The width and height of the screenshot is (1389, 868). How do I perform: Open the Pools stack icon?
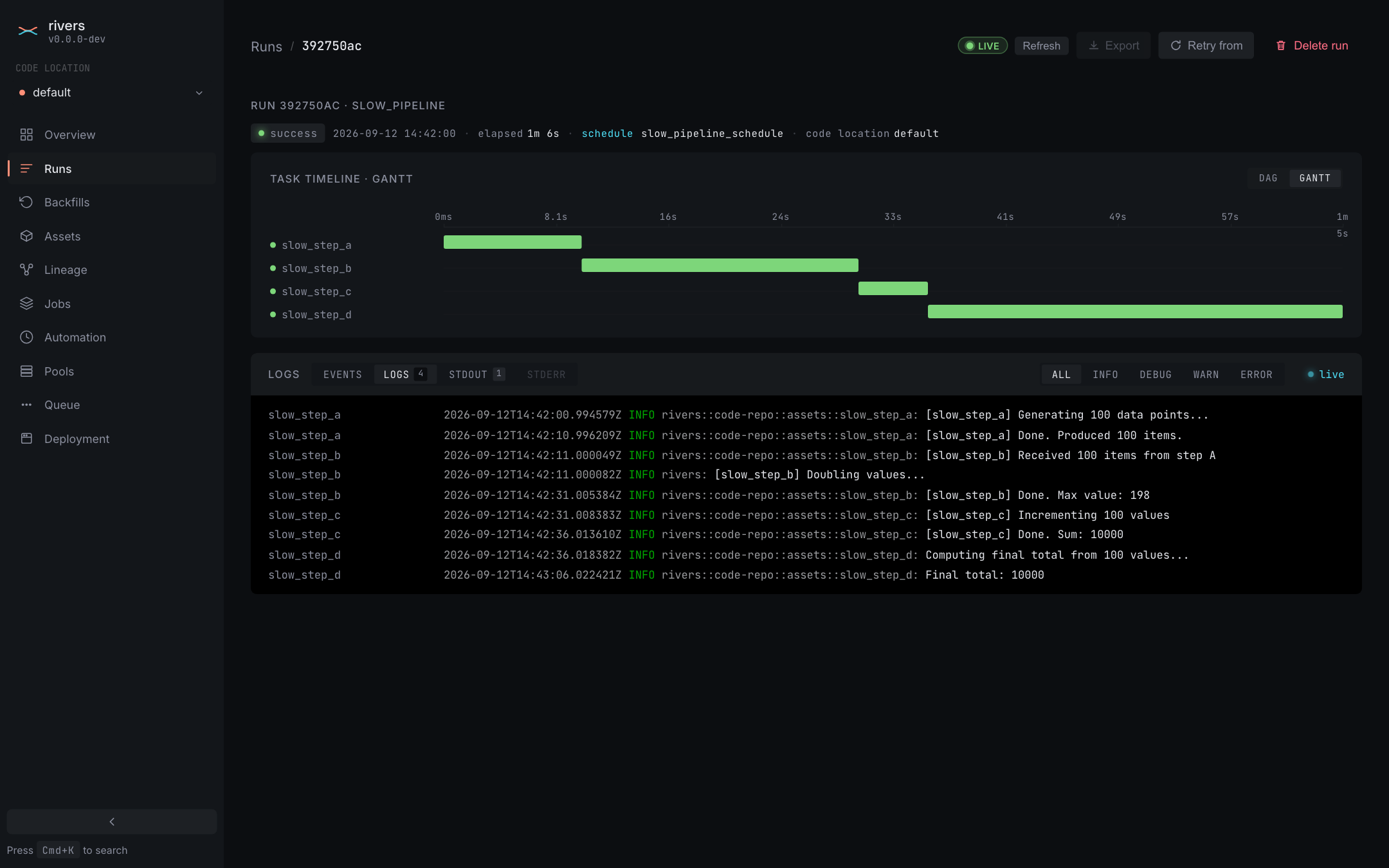26,371
